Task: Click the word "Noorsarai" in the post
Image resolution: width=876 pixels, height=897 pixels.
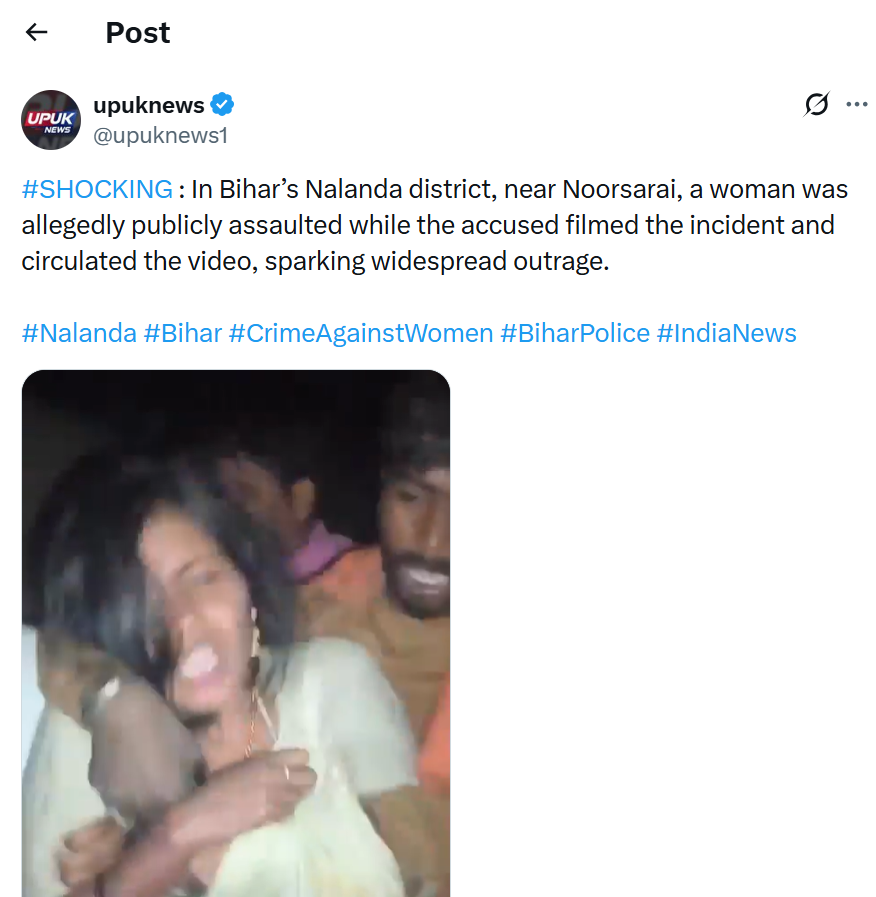Action: coord(620,189)
